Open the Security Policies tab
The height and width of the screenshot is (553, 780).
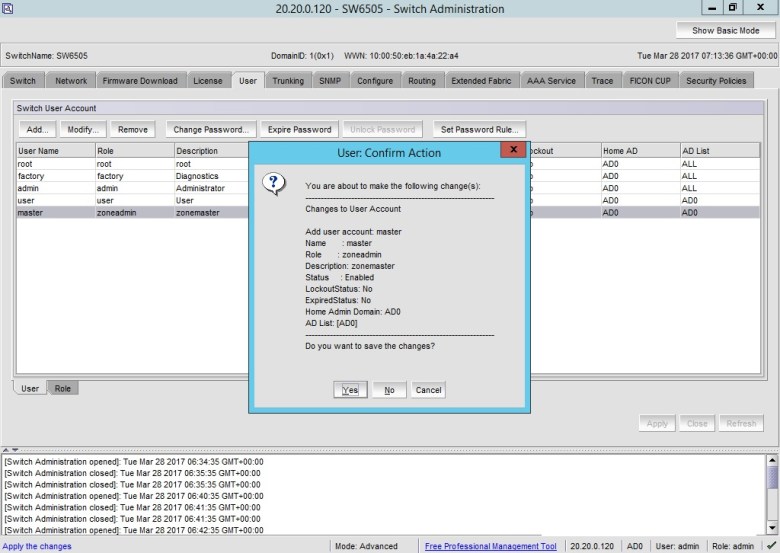(x=716, y=81)
